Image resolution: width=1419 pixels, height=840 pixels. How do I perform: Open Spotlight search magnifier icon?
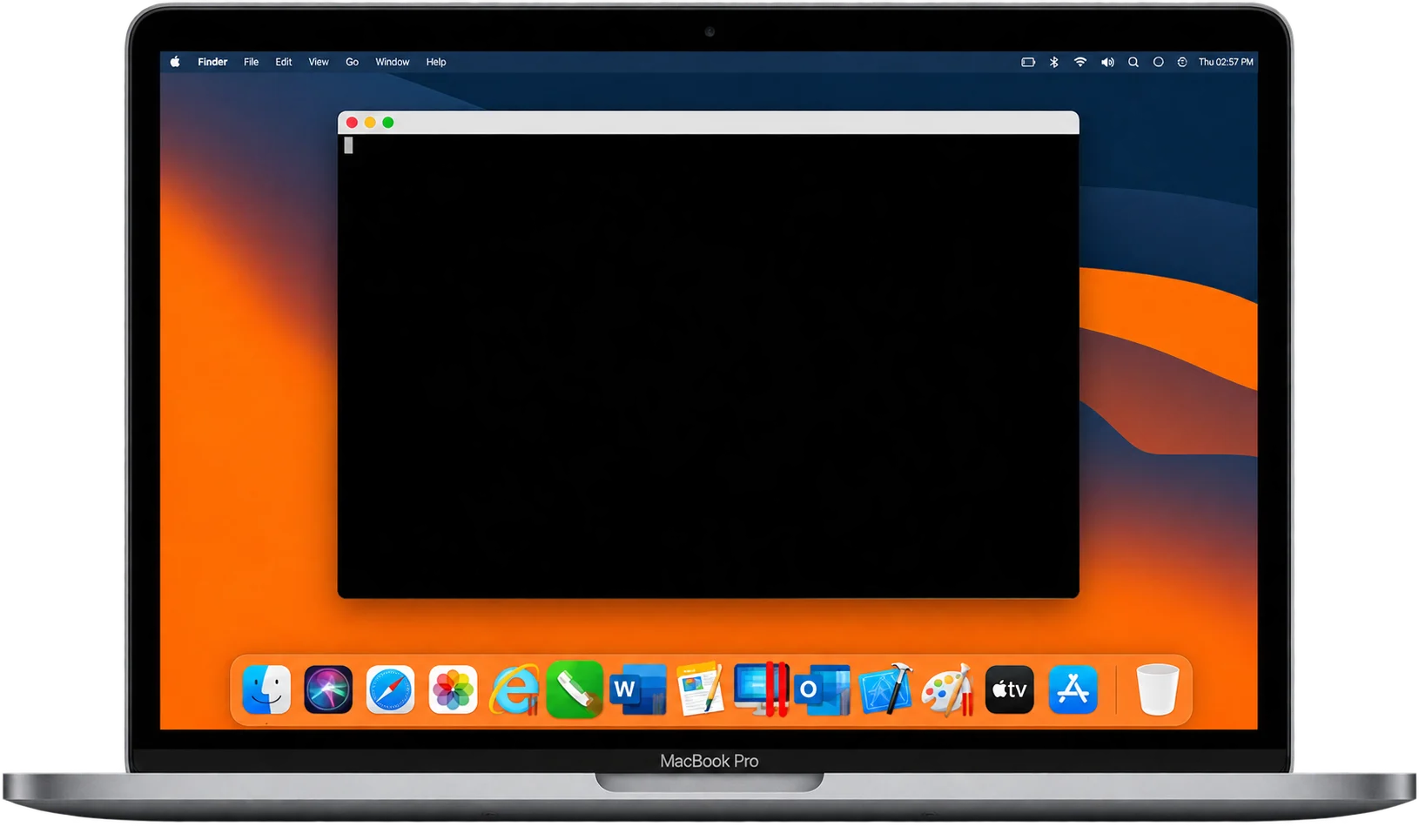[1133, 62]
